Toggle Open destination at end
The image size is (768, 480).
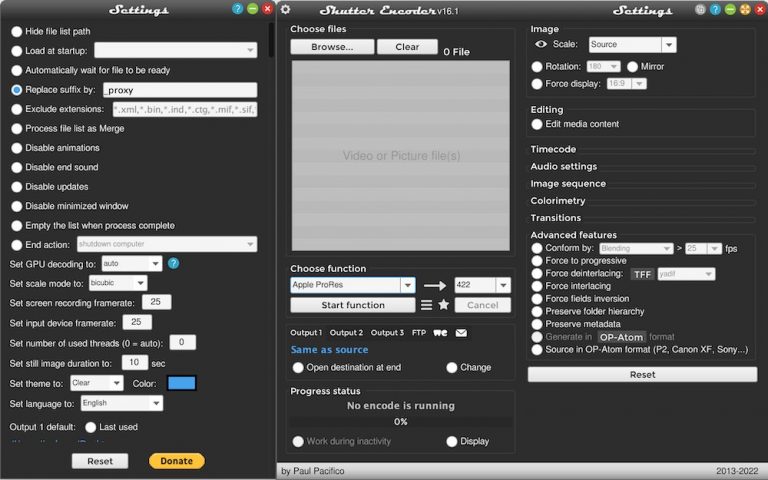297,368
